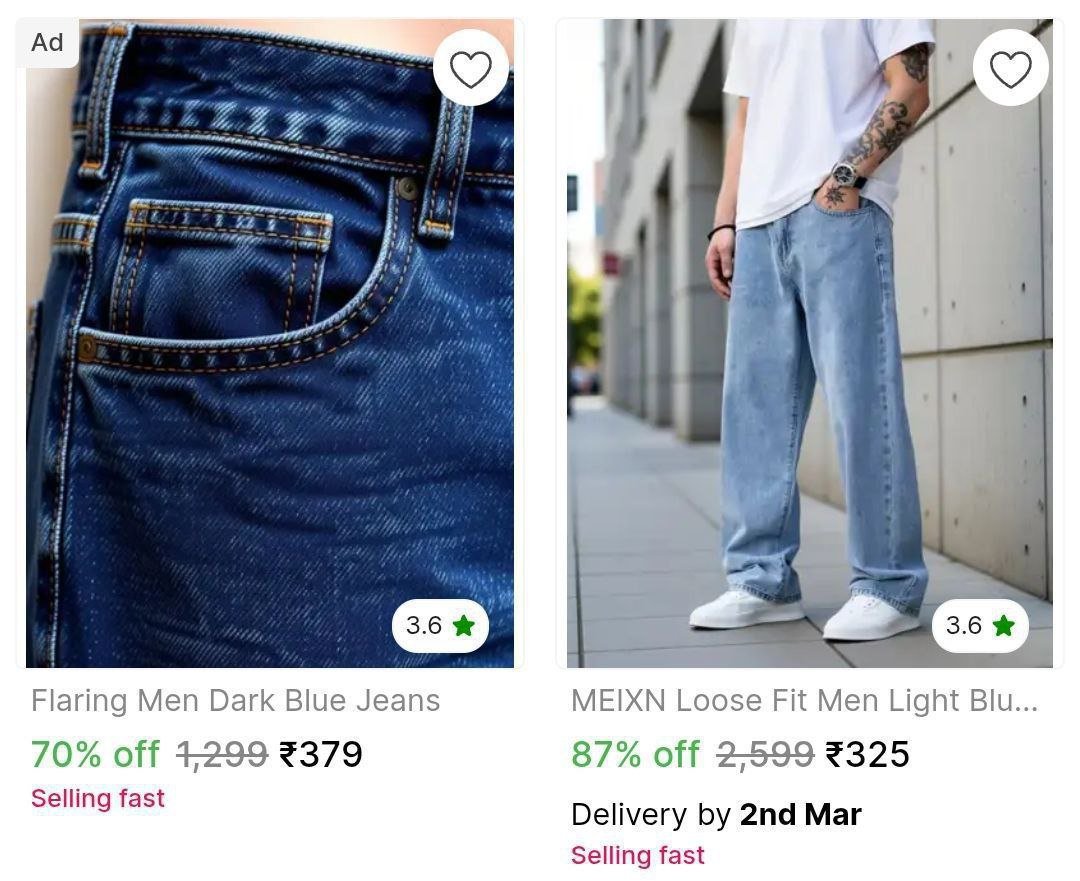
Task: Select the ₹325 price
Action: 867,754
